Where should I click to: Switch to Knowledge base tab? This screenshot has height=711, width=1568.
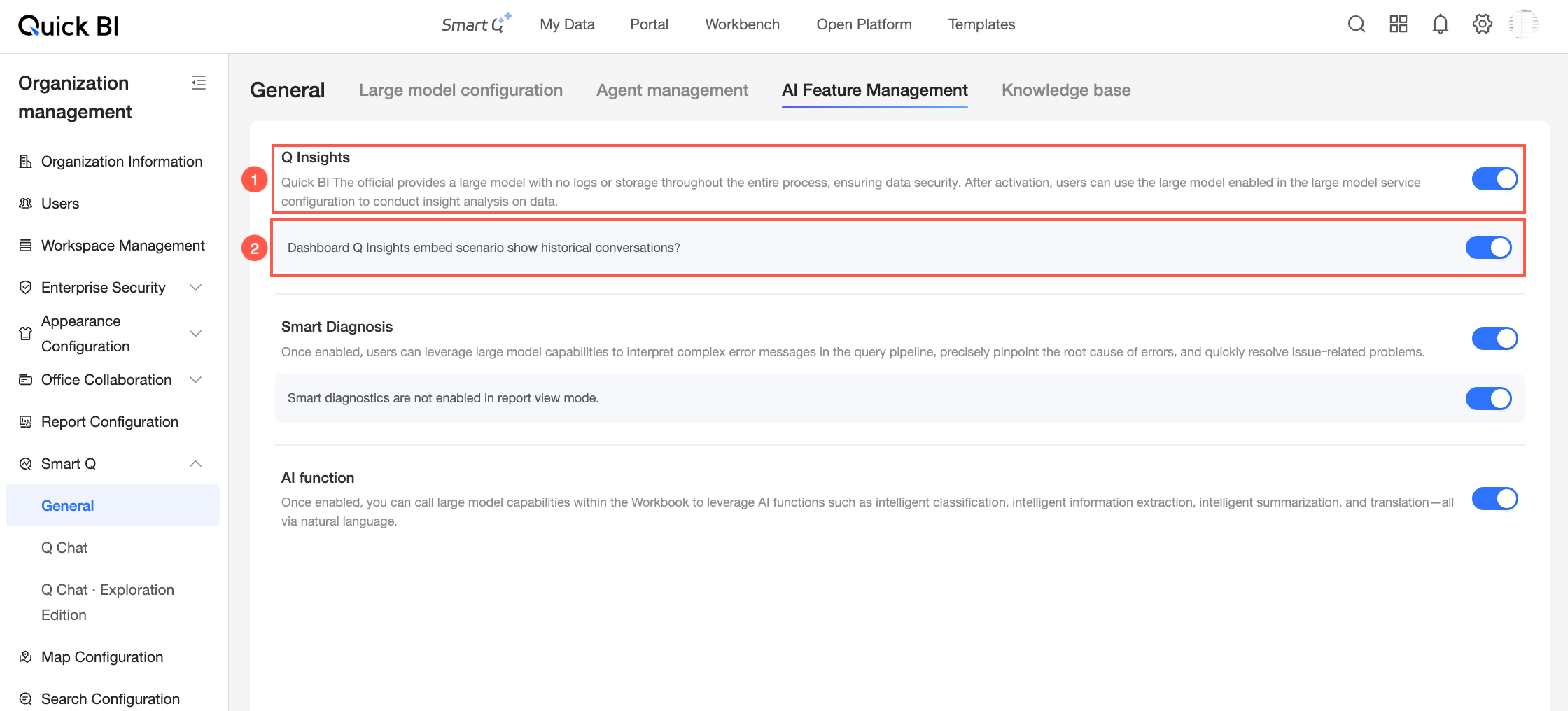click(1066, 90)
